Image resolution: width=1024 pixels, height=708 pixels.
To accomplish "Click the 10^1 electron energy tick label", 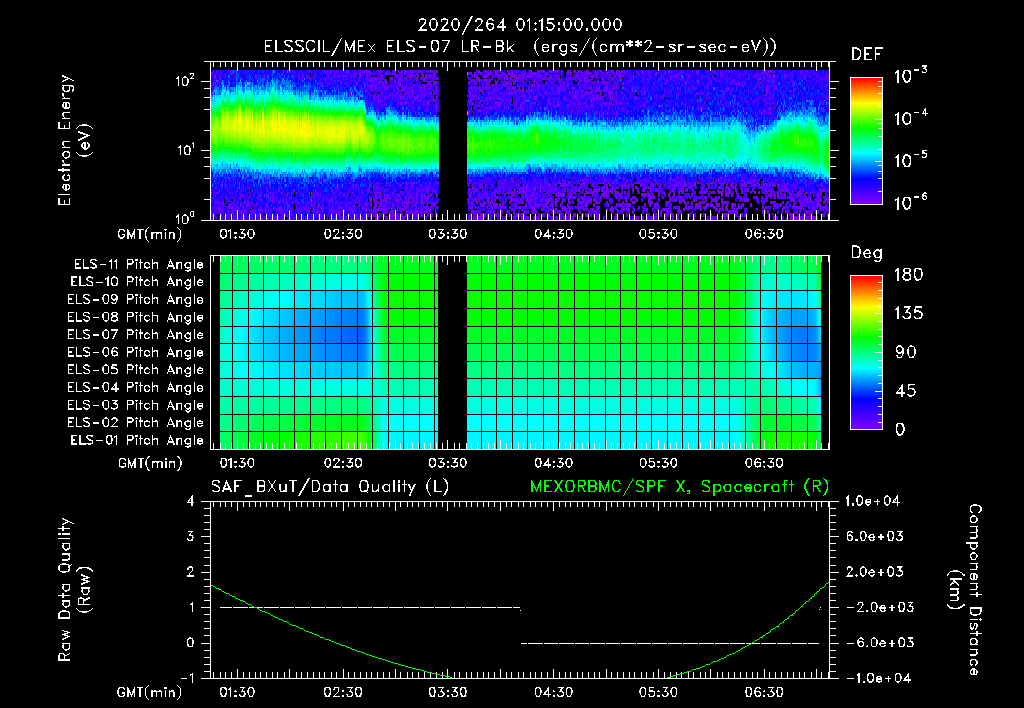I will pos(185,150).
